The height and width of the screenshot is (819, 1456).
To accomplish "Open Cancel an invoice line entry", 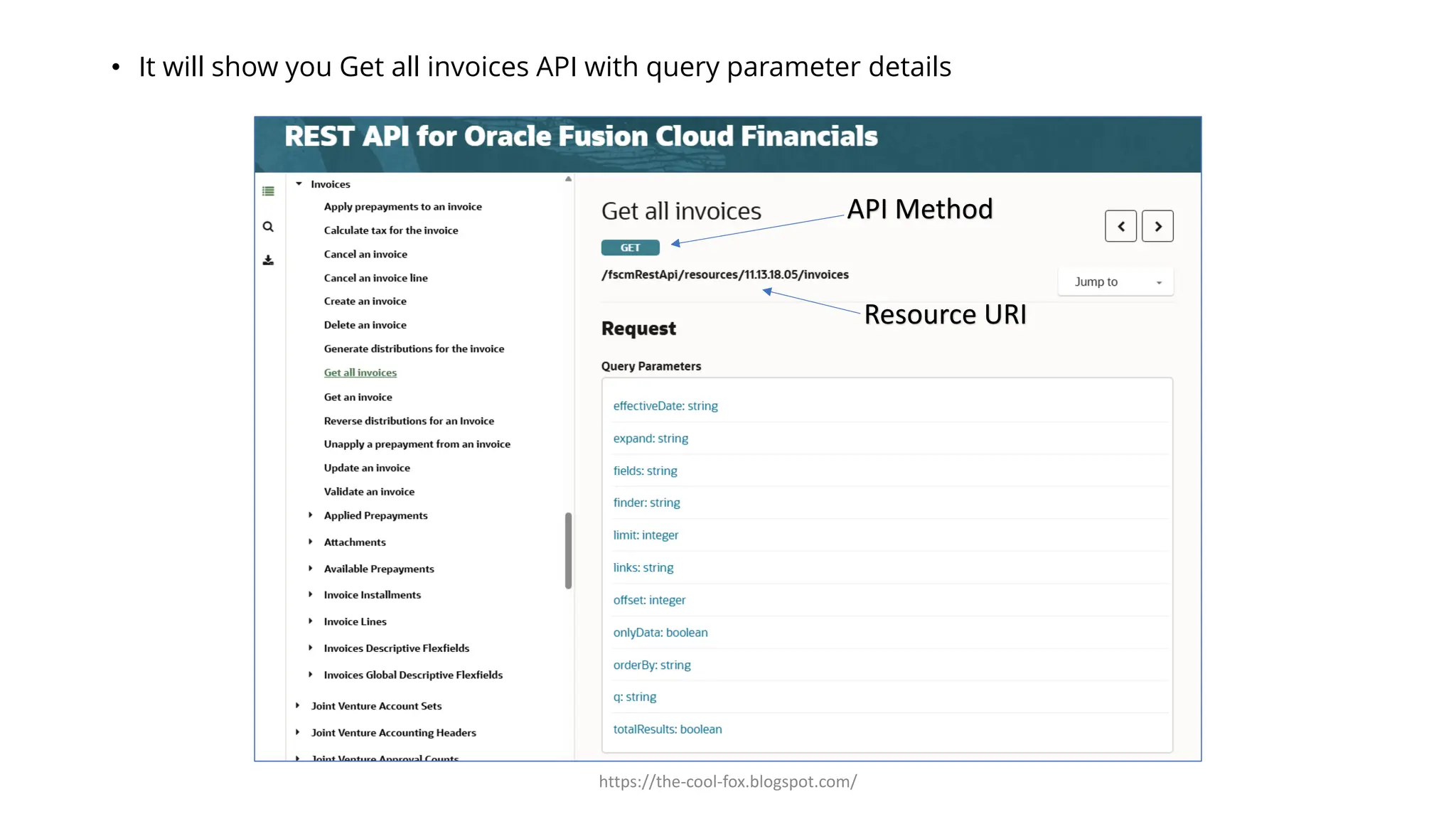I will point(375,278).
